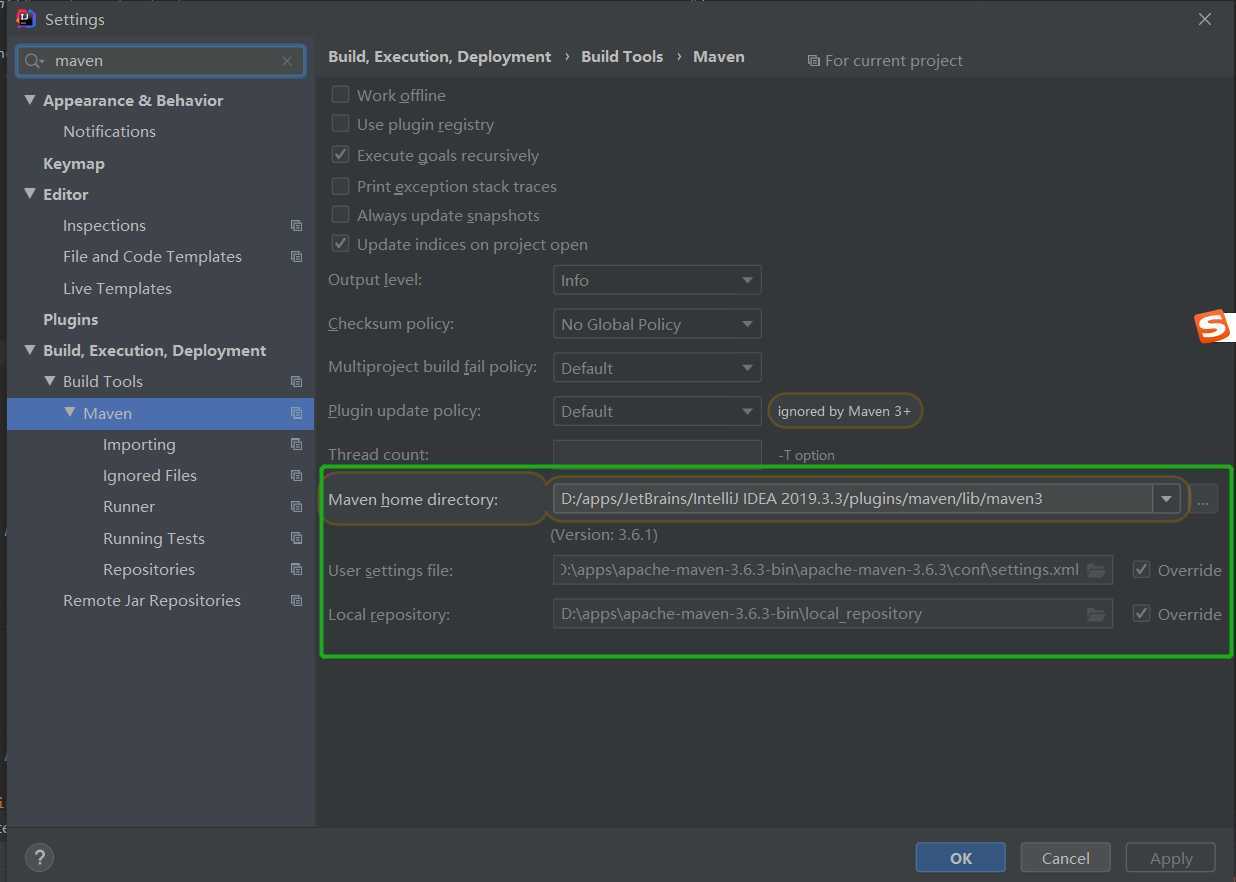Browse folder icon for User settings file
This screenshot has height=882, width=1236.
pyautogui.click(x=1096, y=570)
